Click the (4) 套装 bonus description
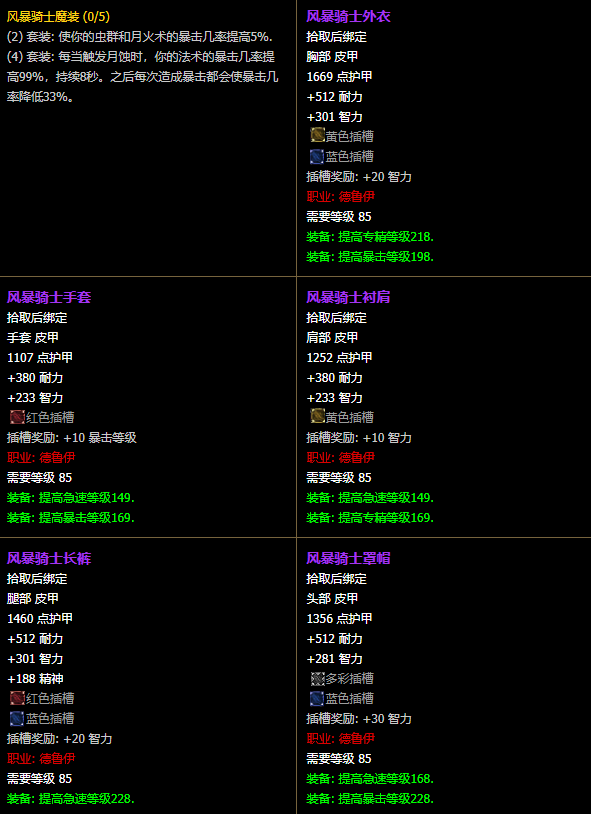 [143, 77]
